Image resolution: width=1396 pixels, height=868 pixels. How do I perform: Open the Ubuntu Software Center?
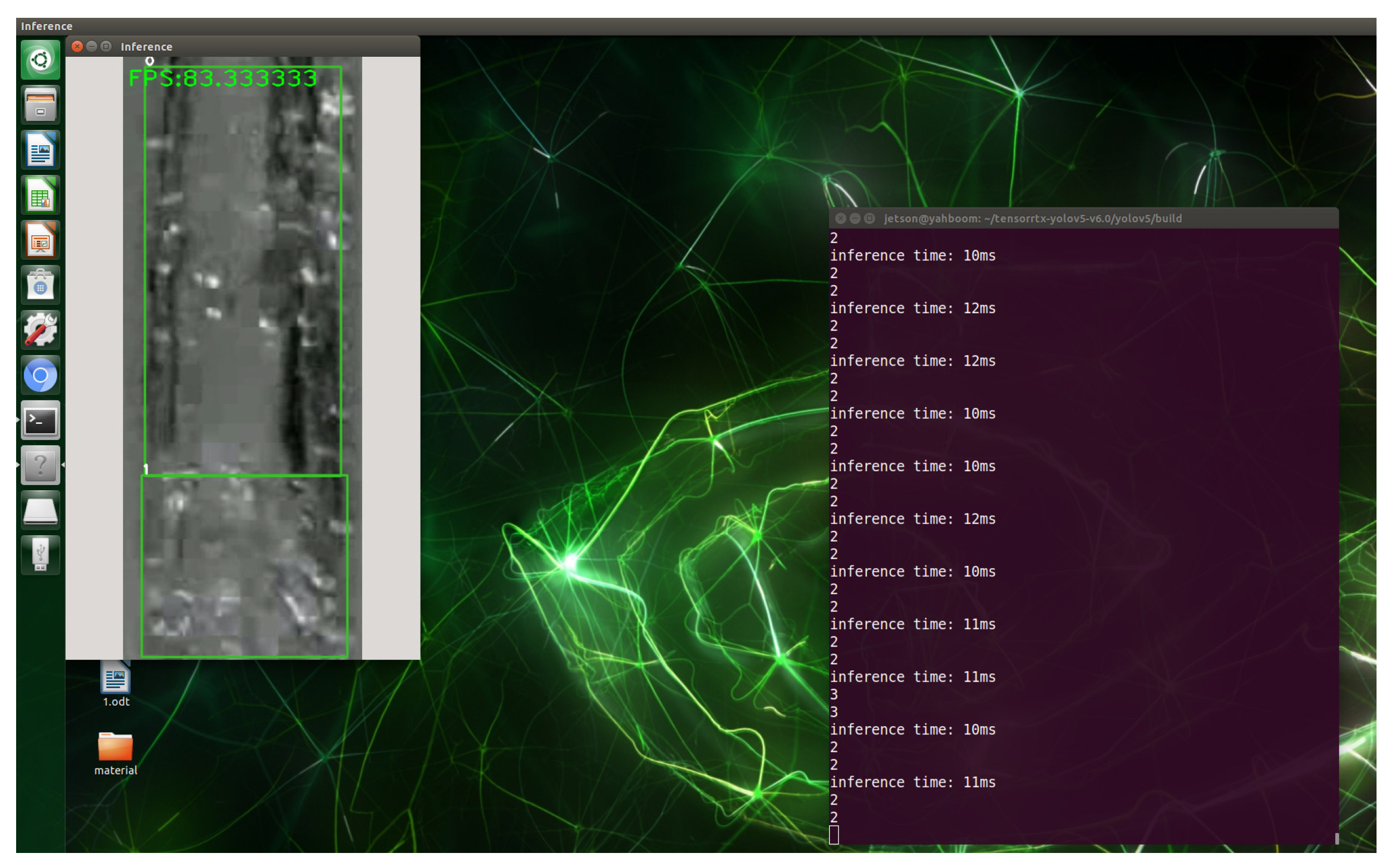pyautogui.click(x=40, y=285)
